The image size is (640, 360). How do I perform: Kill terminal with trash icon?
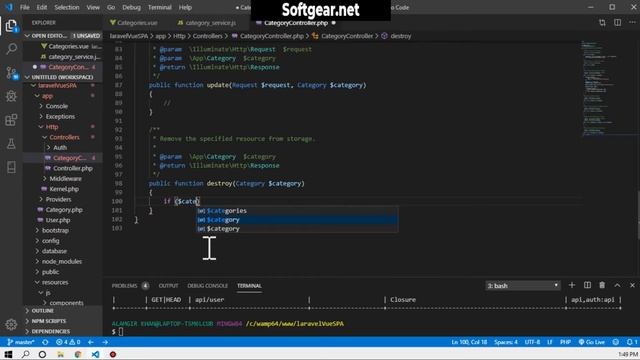602,285
